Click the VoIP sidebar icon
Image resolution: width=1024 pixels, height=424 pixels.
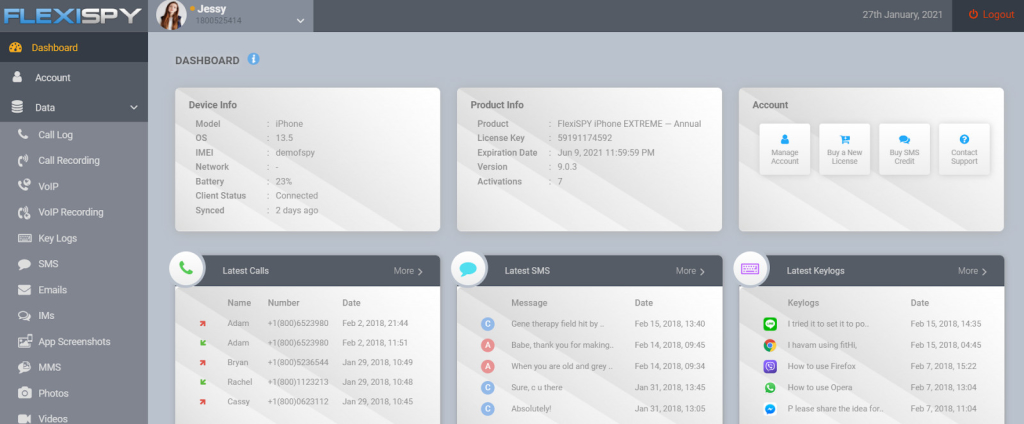click(x=24, y=186)
